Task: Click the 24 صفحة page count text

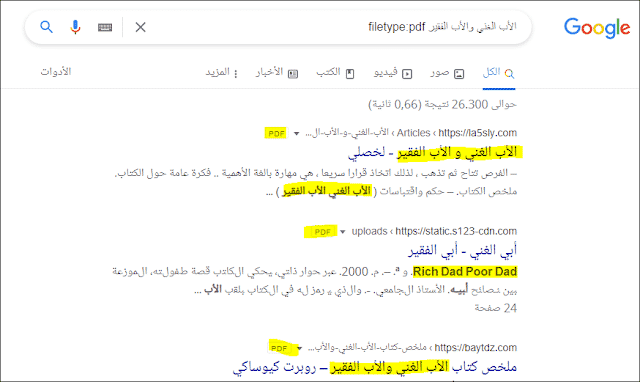Action: [496, 308]
